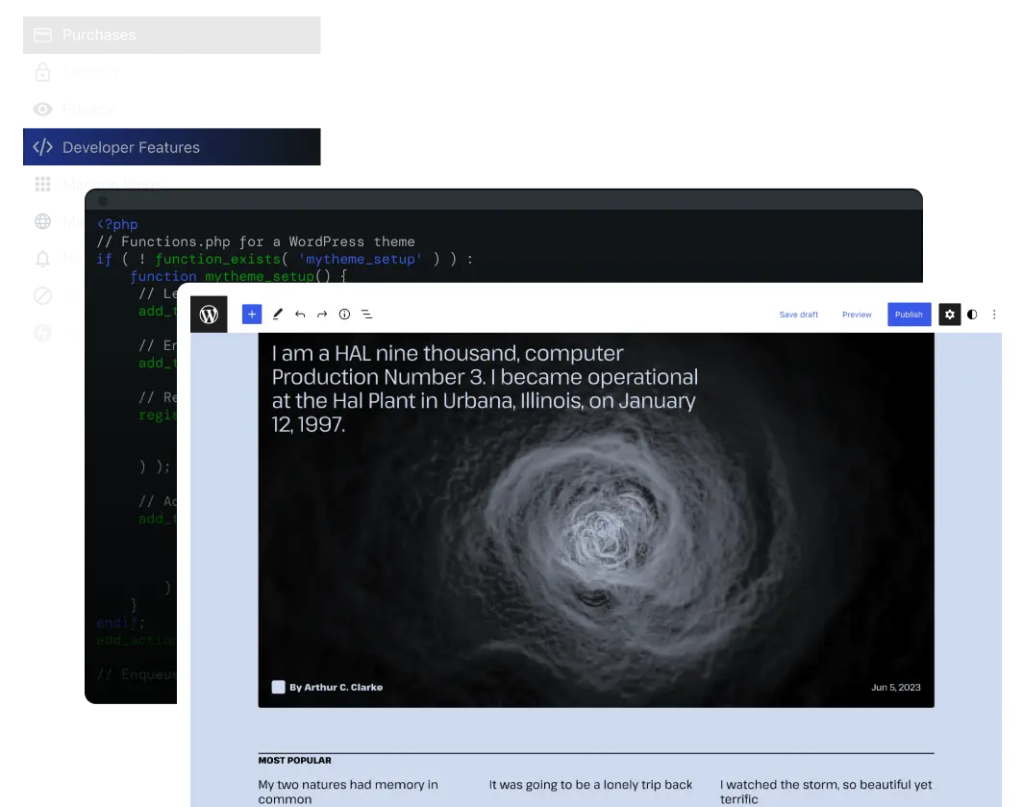The width and height of the screenshot is (1023, 807).
Task: Click the WordPress logo in the editor
Action: pyautogui.click(x=209, y=314)
